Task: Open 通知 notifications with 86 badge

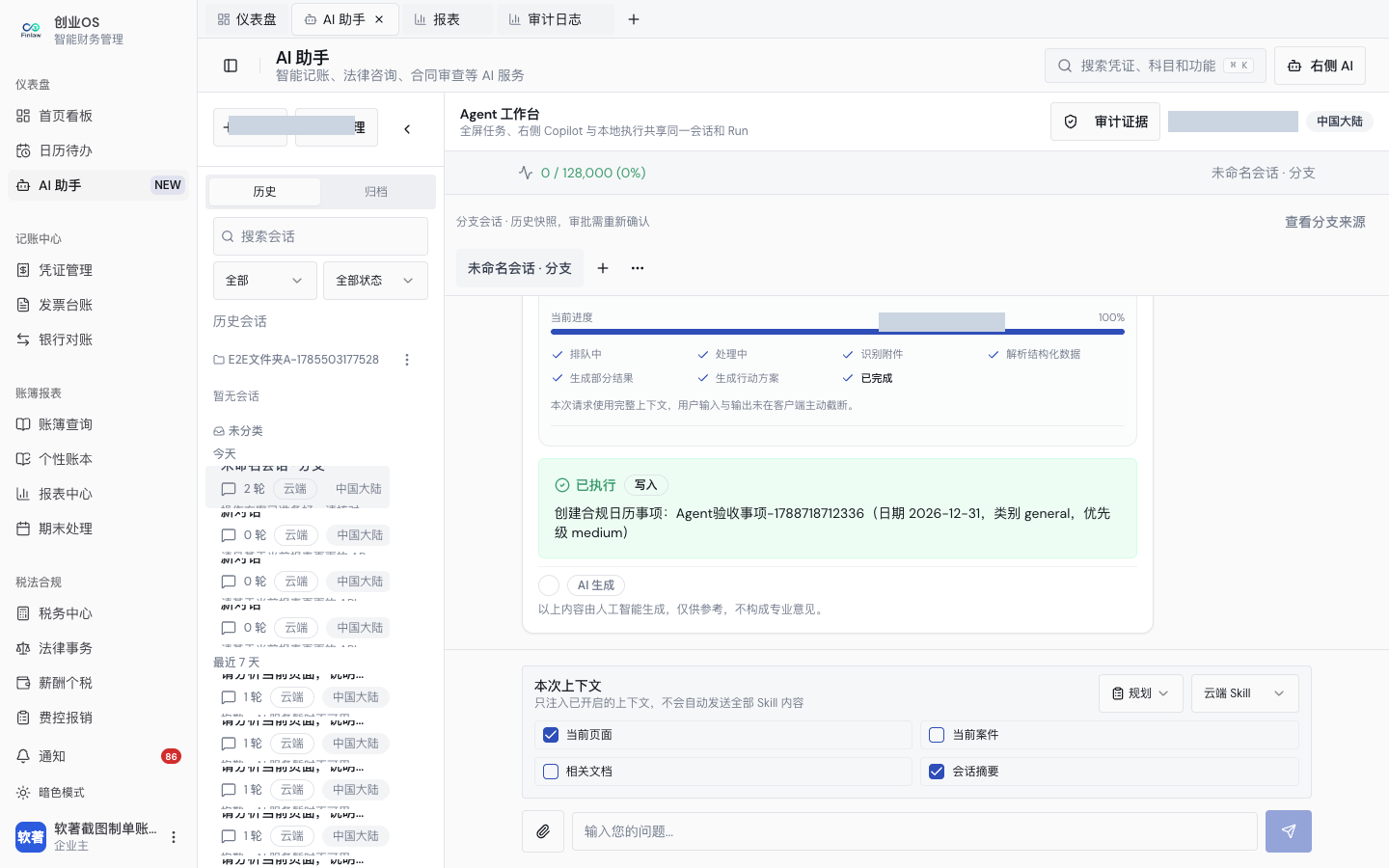Action: [96, 756]
